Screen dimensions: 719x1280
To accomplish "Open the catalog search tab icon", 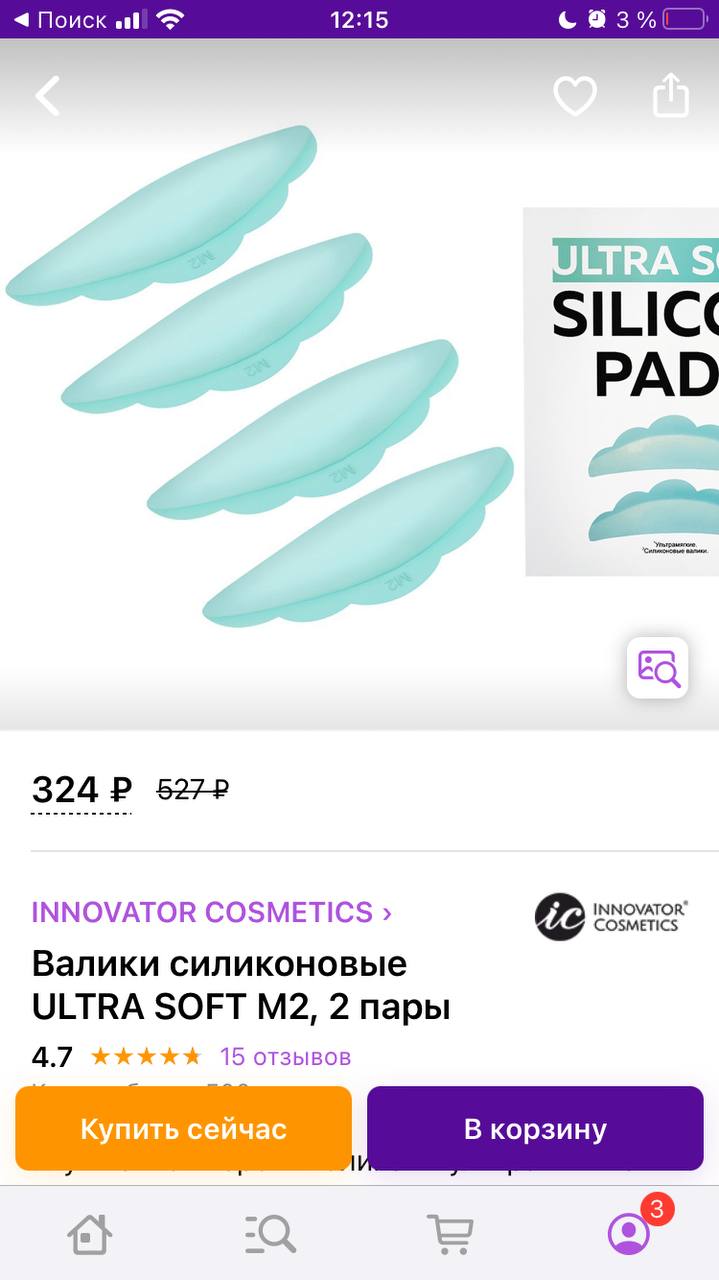I will (270, 1234).
